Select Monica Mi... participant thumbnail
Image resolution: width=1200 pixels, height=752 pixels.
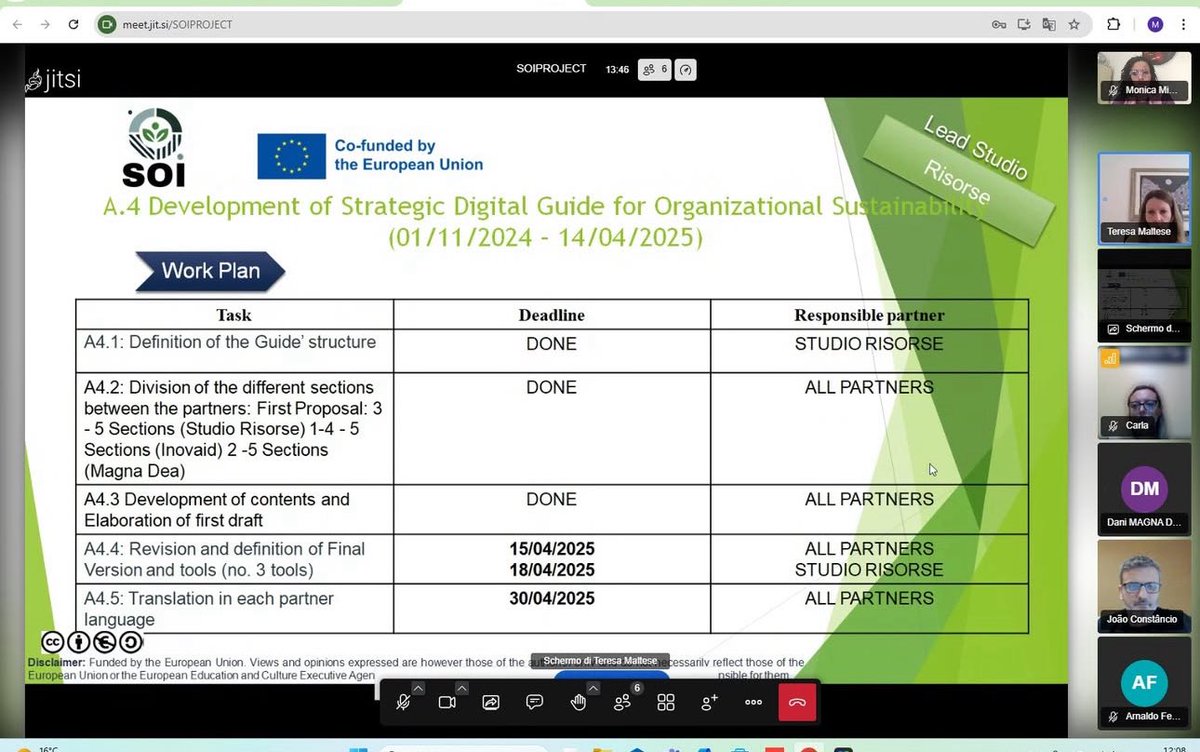click(x=1144, y=78)
